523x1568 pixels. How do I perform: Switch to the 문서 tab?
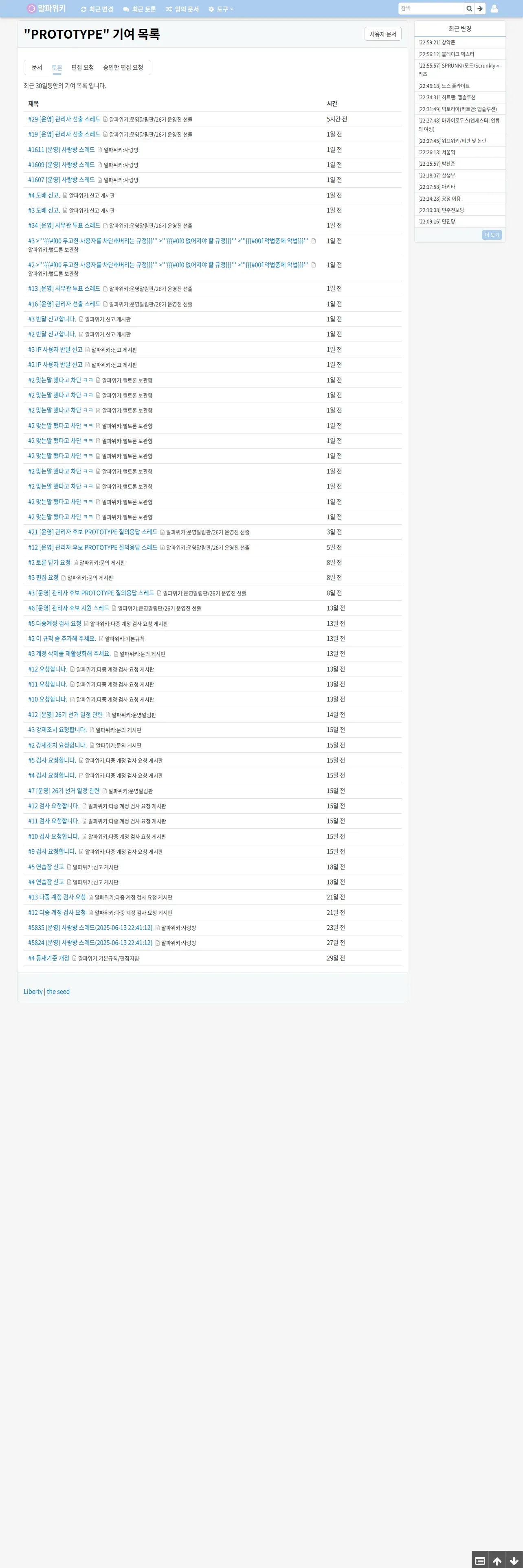click(x=37, y=68)
